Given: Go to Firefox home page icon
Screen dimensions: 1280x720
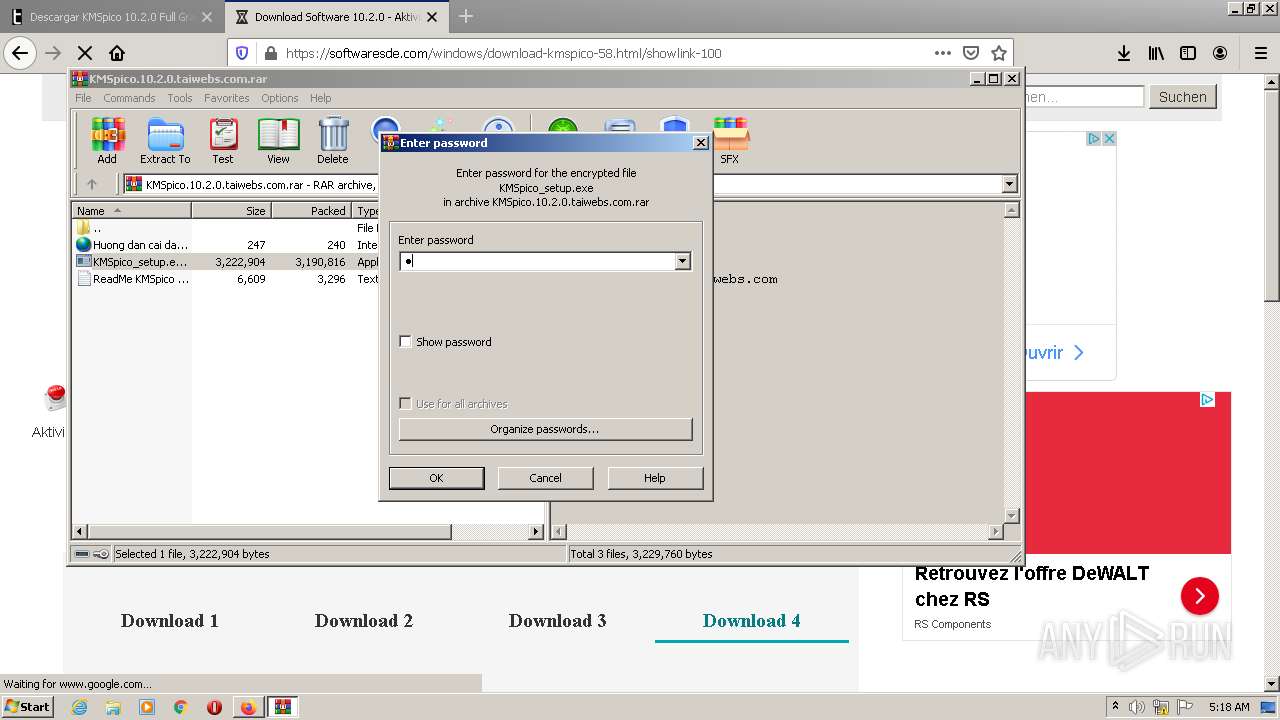Looking at the screenshot, I should point(117,53).
